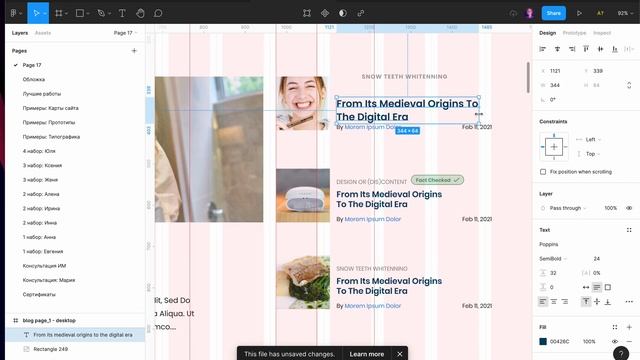This screenshot has height=360, width=640.
Task: Add a new page with the plus icon
Action: pos(134,51)
